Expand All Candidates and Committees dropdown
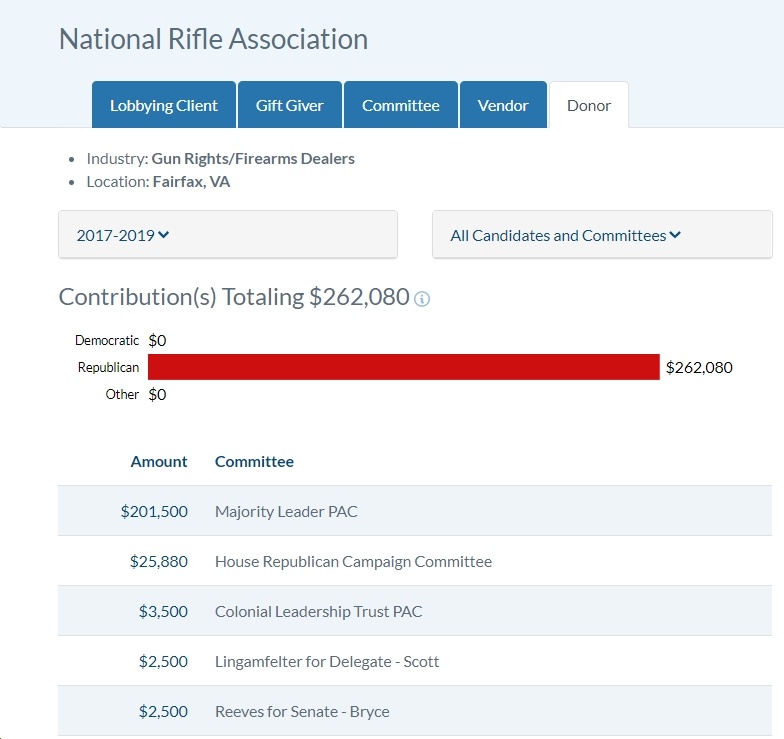This screenshot has height=739, width=784. tap(602, 234)
